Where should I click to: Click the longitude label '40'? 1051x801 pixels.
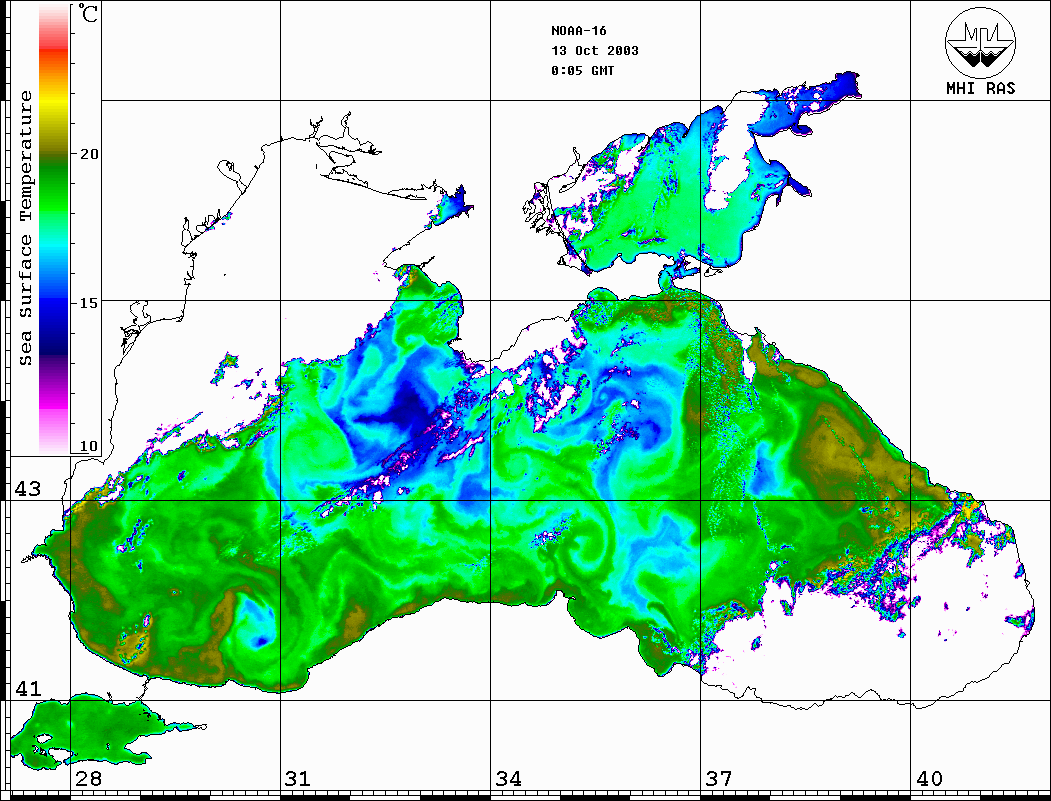point(929,778)
